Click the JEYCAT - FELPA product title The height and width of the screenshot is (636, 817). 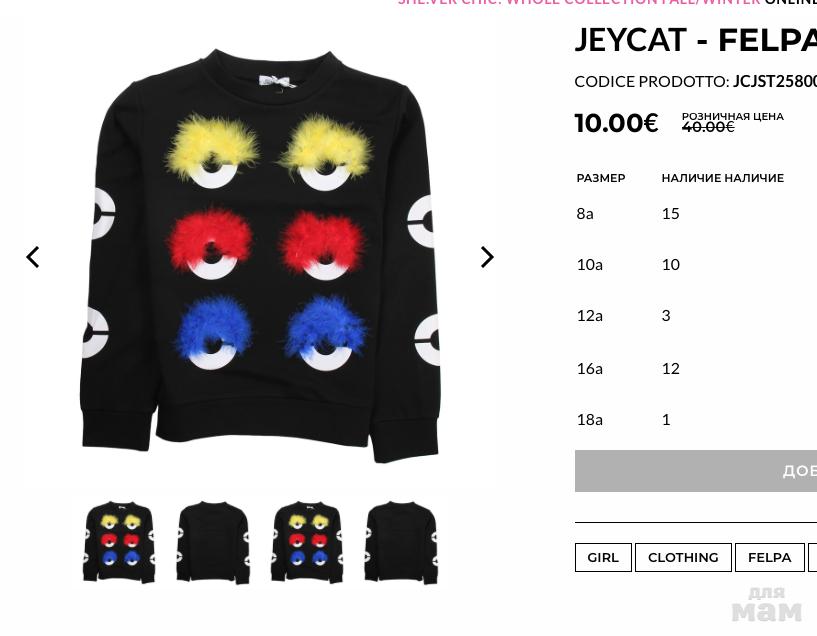pos(696,40)
